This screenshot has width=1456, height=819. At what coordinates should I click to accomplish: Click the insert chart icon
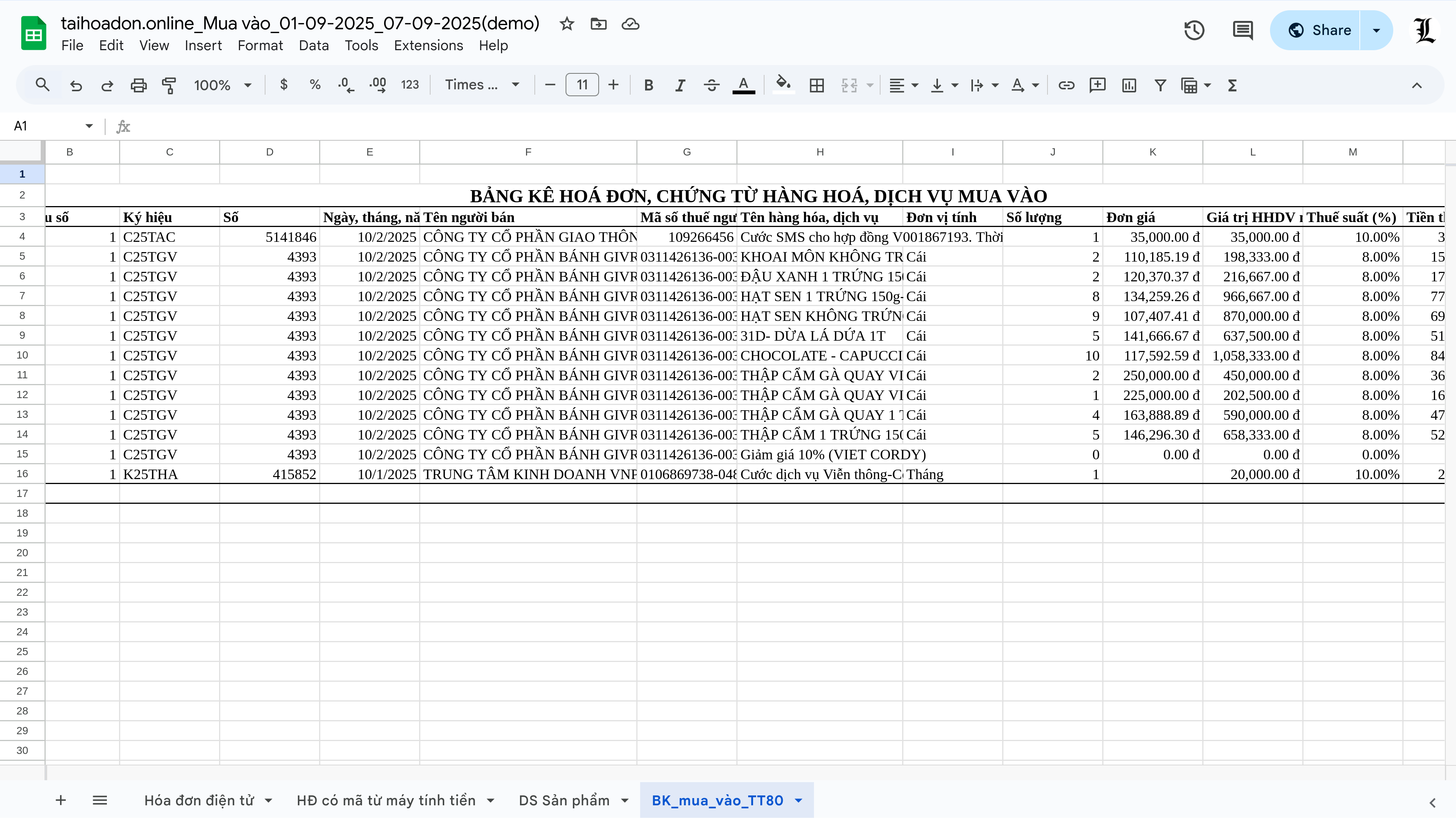click(1129, 85)
